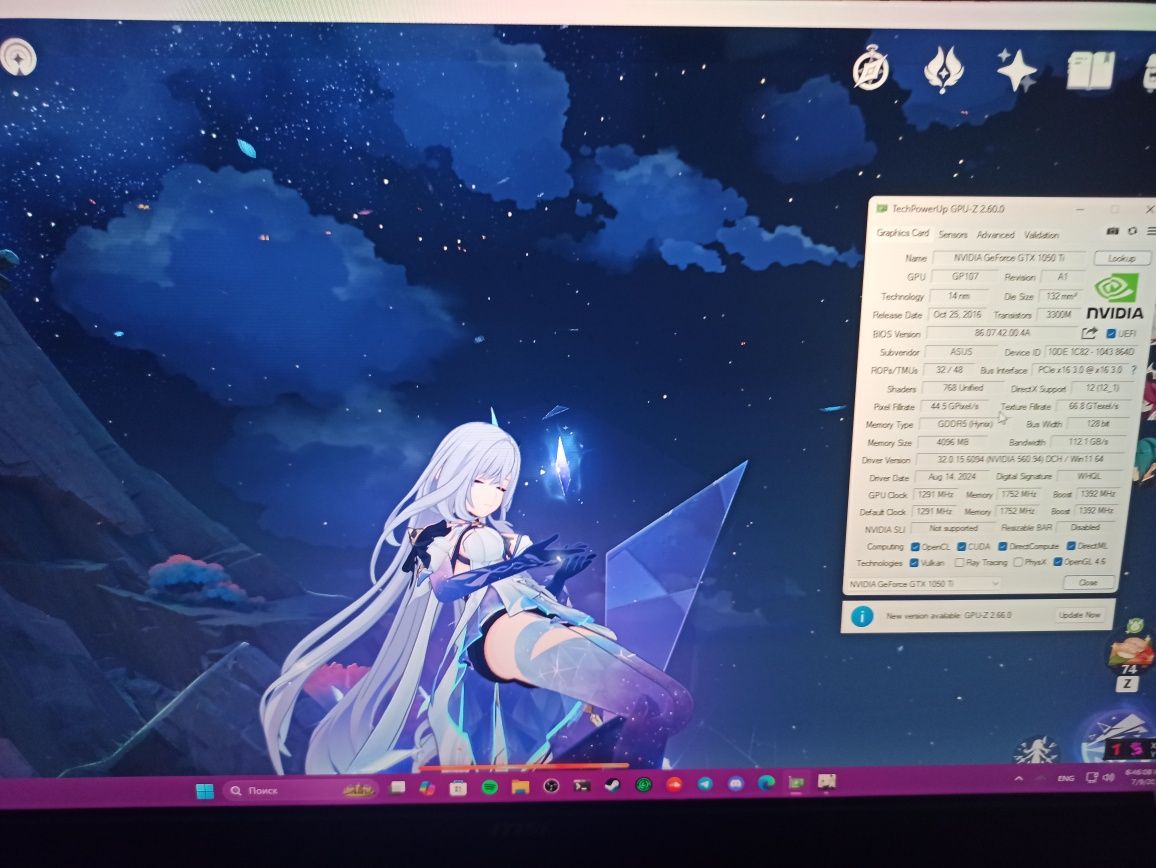Click the Driver Date "Aug 14, 2024"

pos(952,477)
